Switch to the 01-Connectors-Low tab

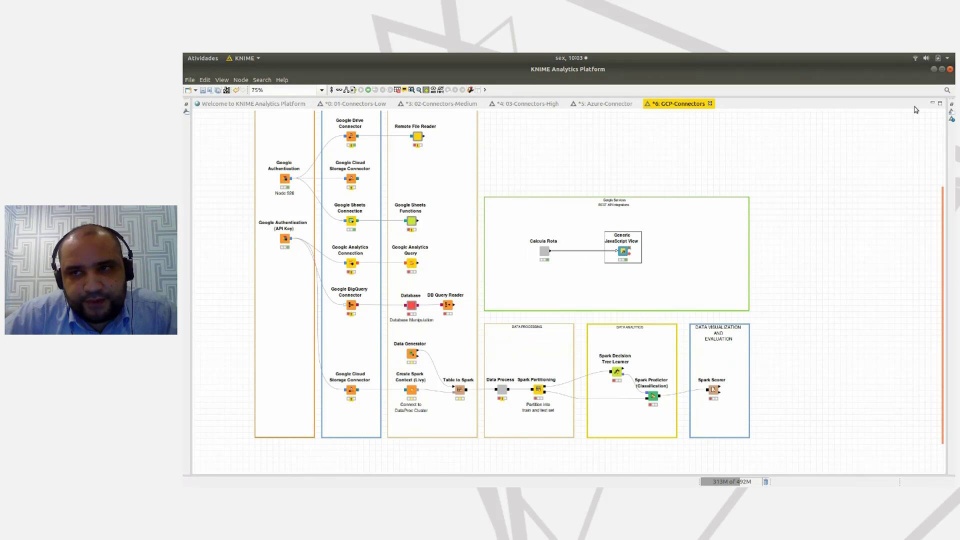(x=352, y=104)
